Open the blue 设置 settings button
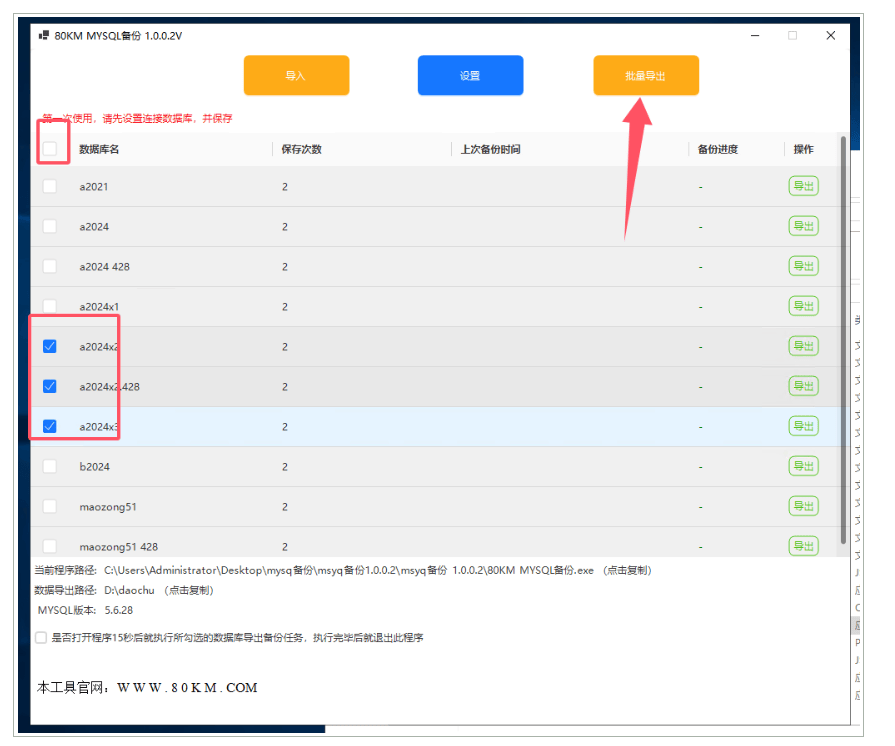The width and height of the screenshot is (895, 746). coord(470,75)
